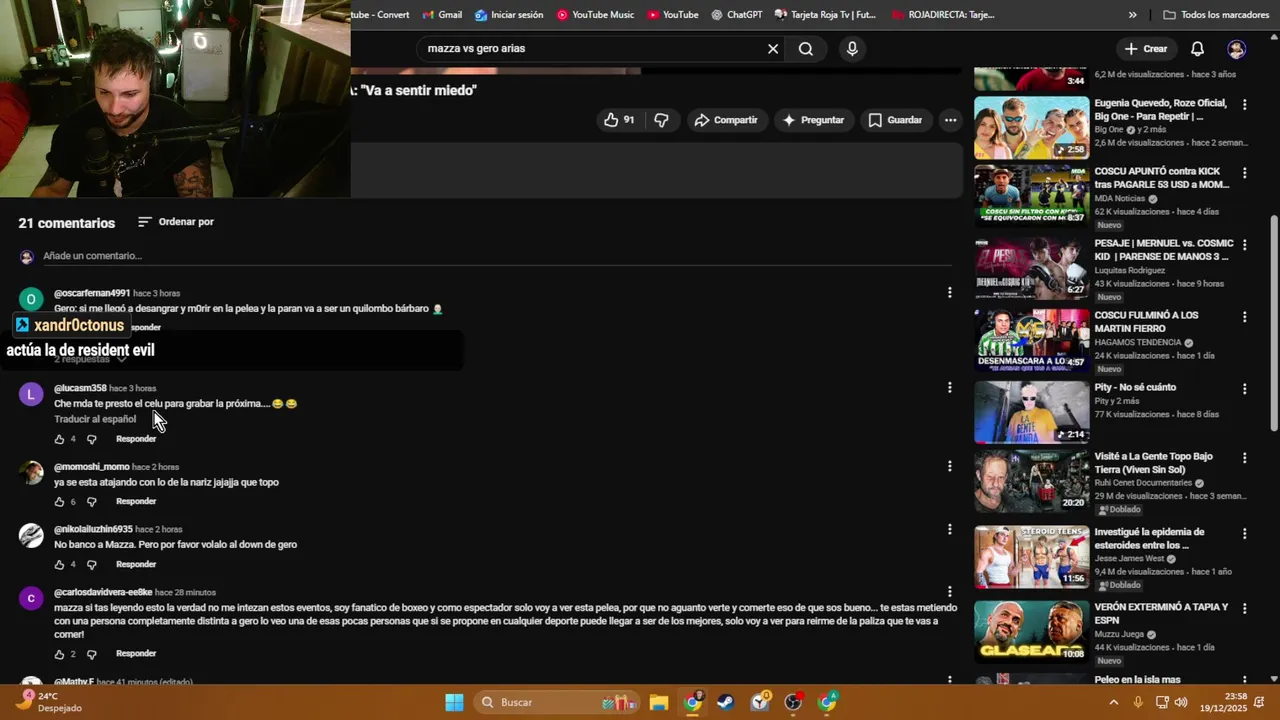
Task: Reply to the lucasm358 comment
Action: [136, 439]
